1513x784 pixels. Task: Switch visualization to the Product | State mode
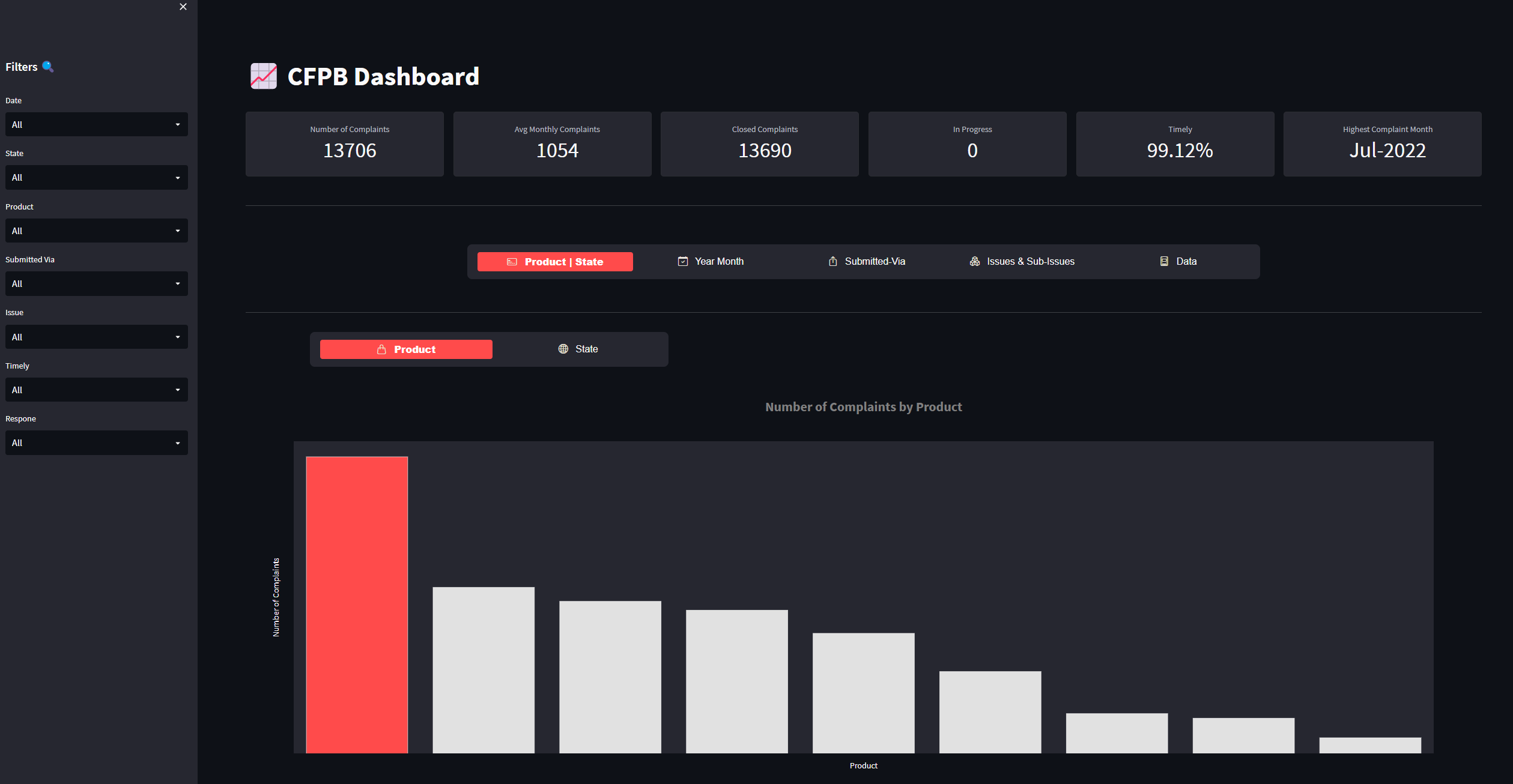coord(554,261)
